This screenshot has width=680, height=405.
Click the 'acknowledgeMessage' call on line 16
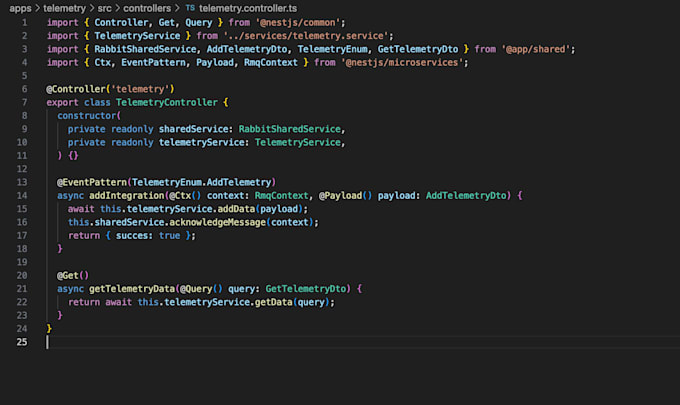[x=217, y=222]
